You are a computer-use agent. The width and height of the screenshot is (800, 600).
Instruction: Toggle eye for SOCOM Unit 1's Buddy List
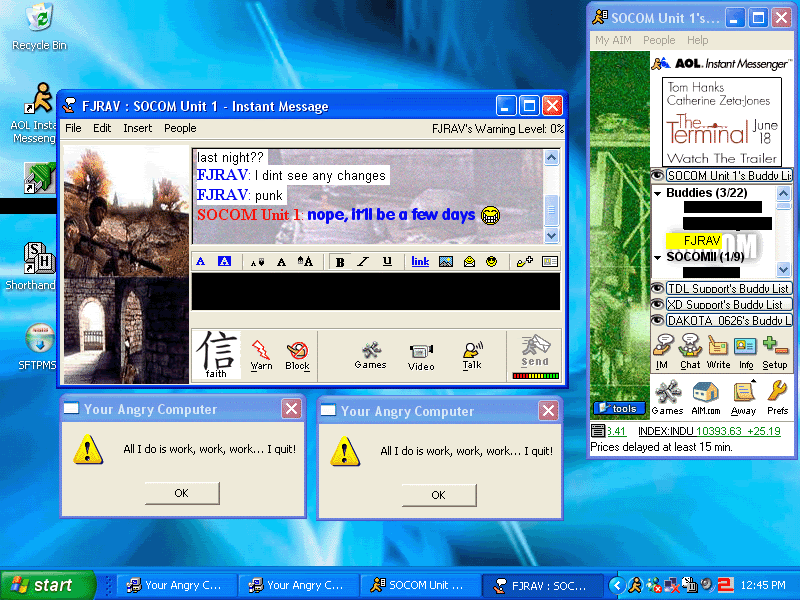(x=658, y=176)
